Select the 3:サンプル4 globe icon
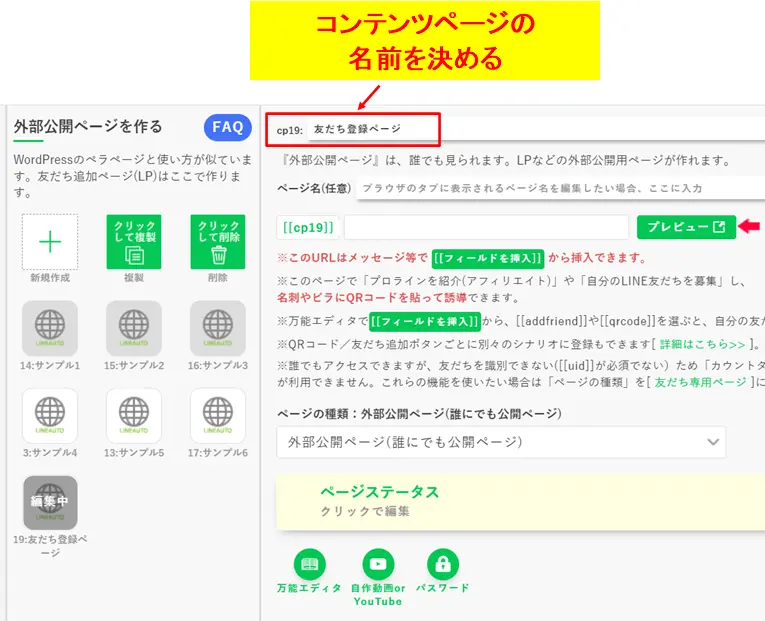 (x=50, y=416)
